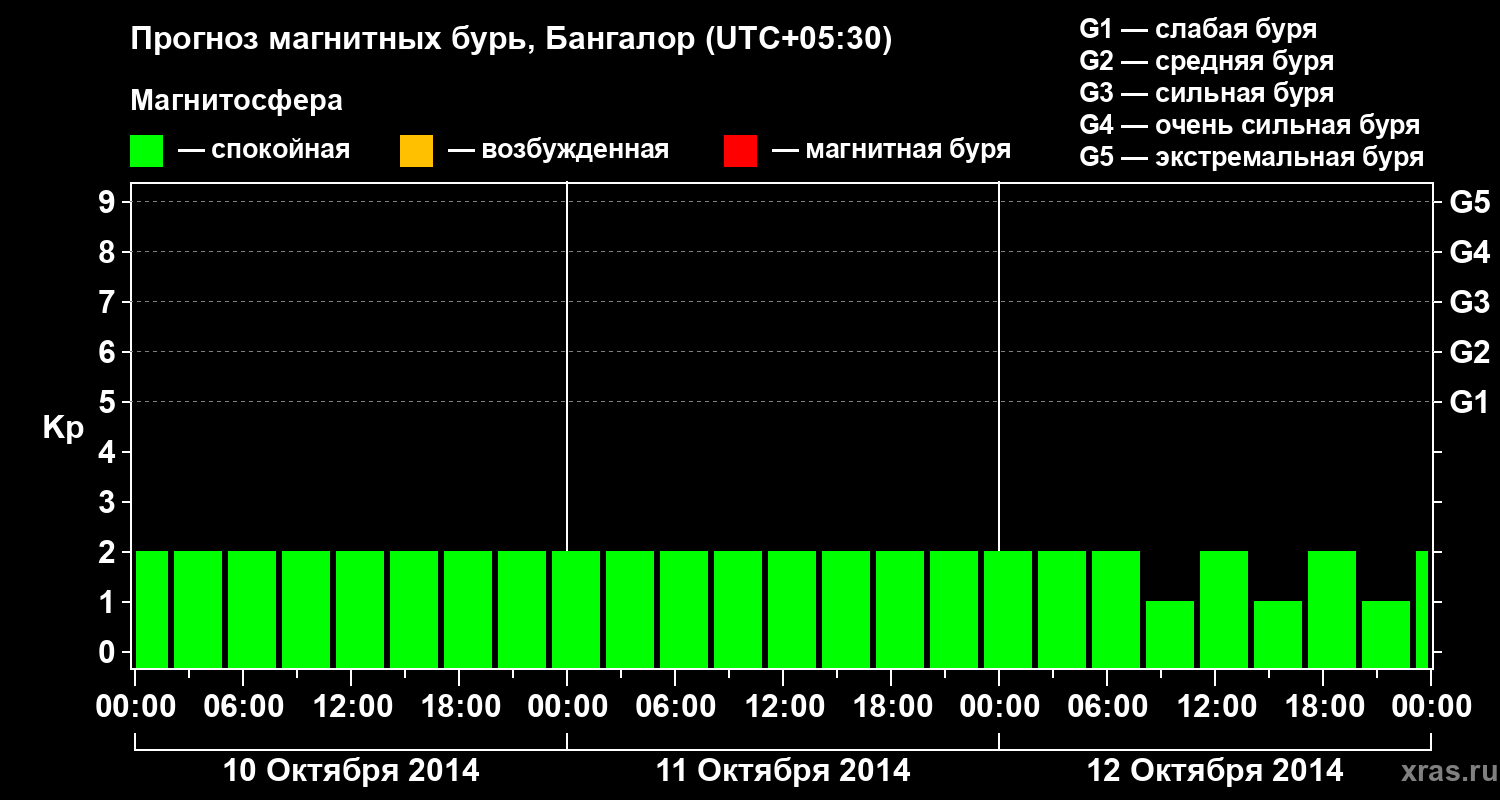Click the '10 Октября 2014' date label
Screen dimensions: 1500x800
point(351,771)
